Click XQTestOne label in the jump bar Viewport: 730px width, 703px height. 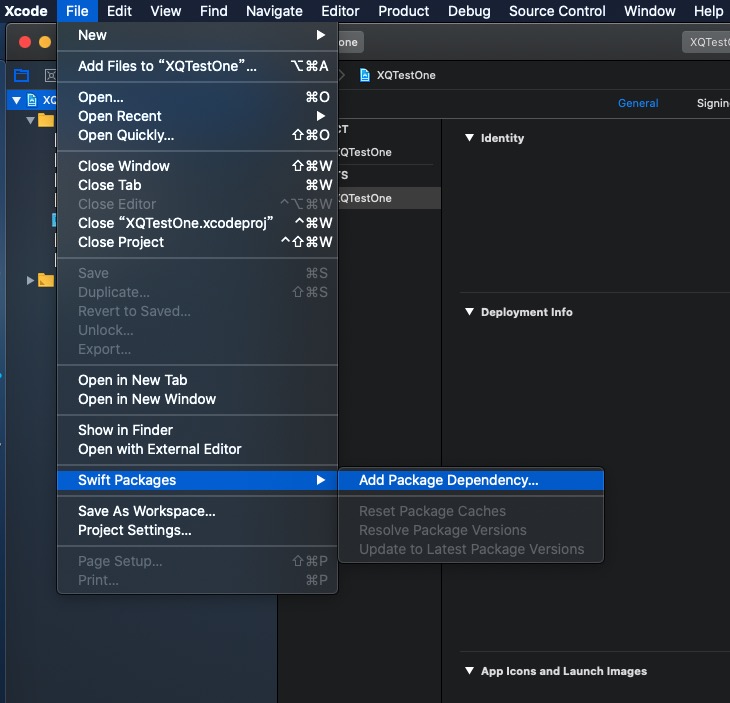(x=406, y=75)
